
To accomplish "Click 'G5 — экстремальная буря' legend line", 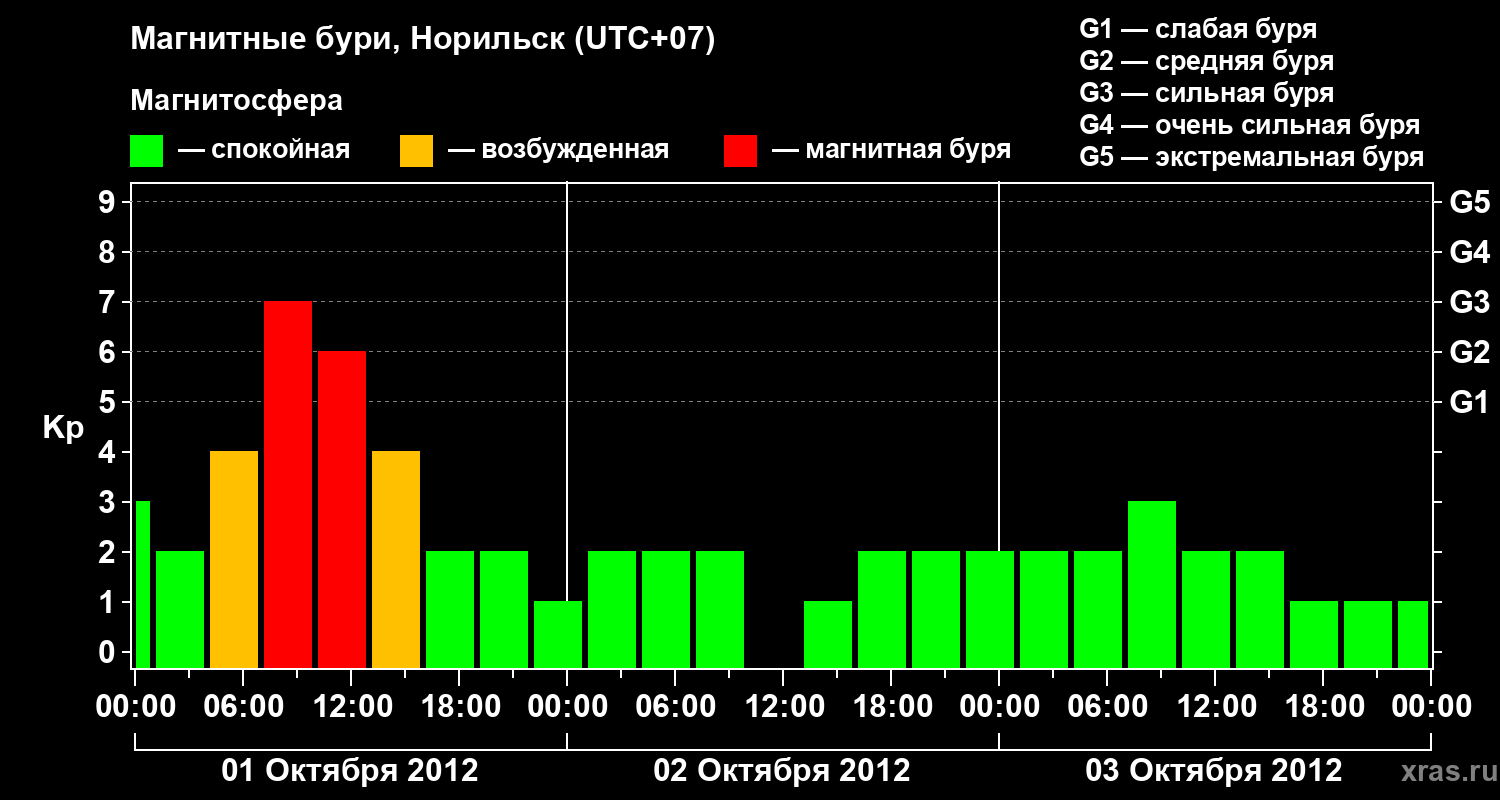I will pos(1252,158).
